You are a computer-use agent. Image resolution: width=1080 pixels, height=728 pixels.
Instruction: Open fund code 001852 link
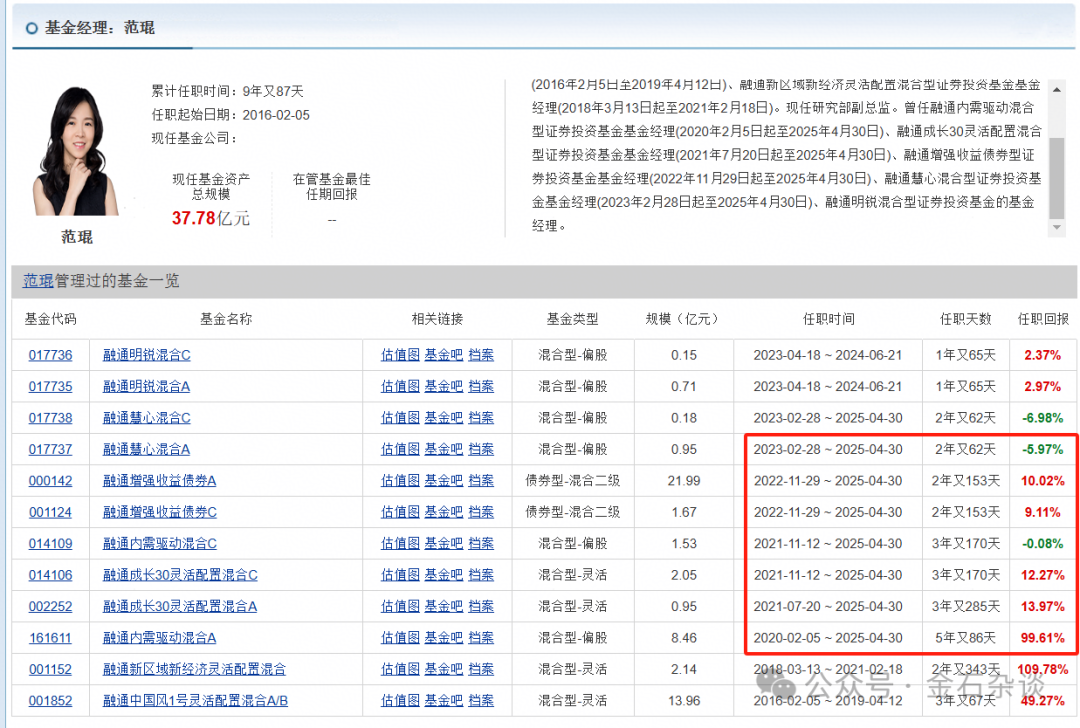(x=50, y=701)
